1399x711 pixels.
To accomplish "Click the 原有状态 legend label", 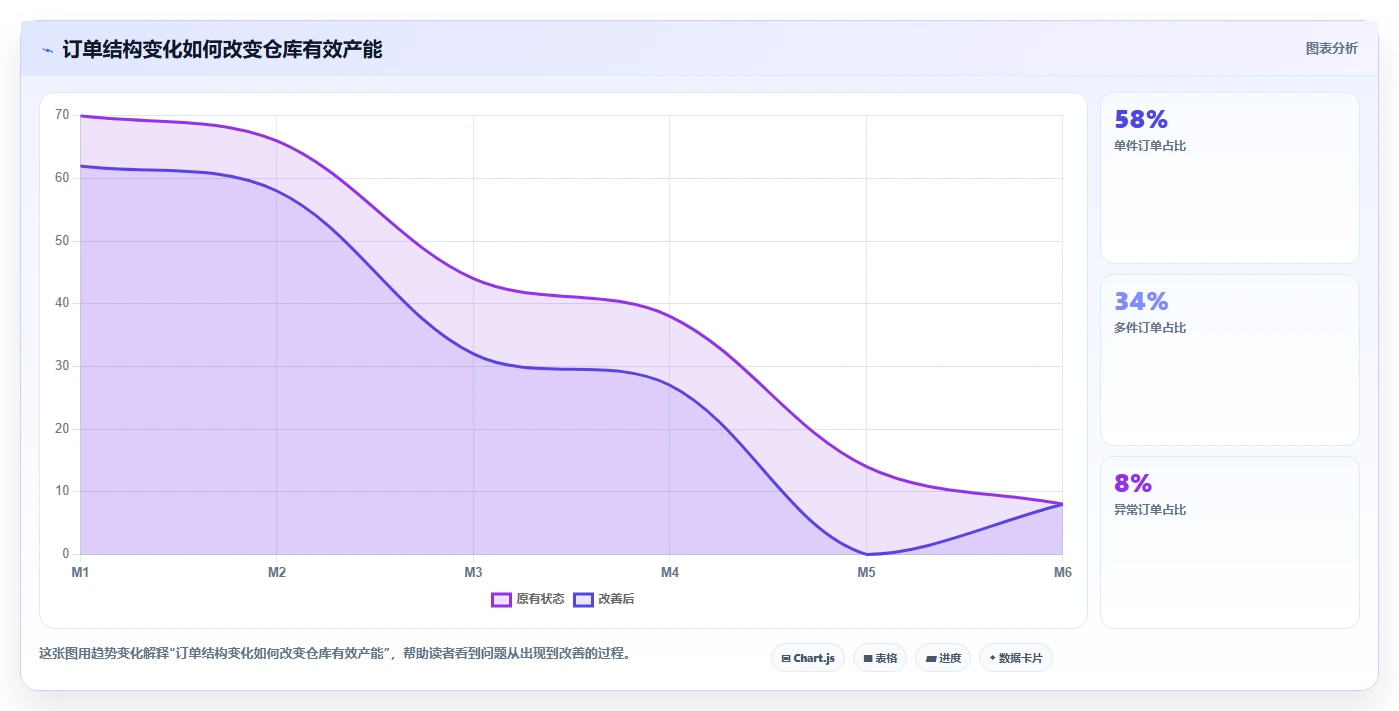I will click(540, 599).
